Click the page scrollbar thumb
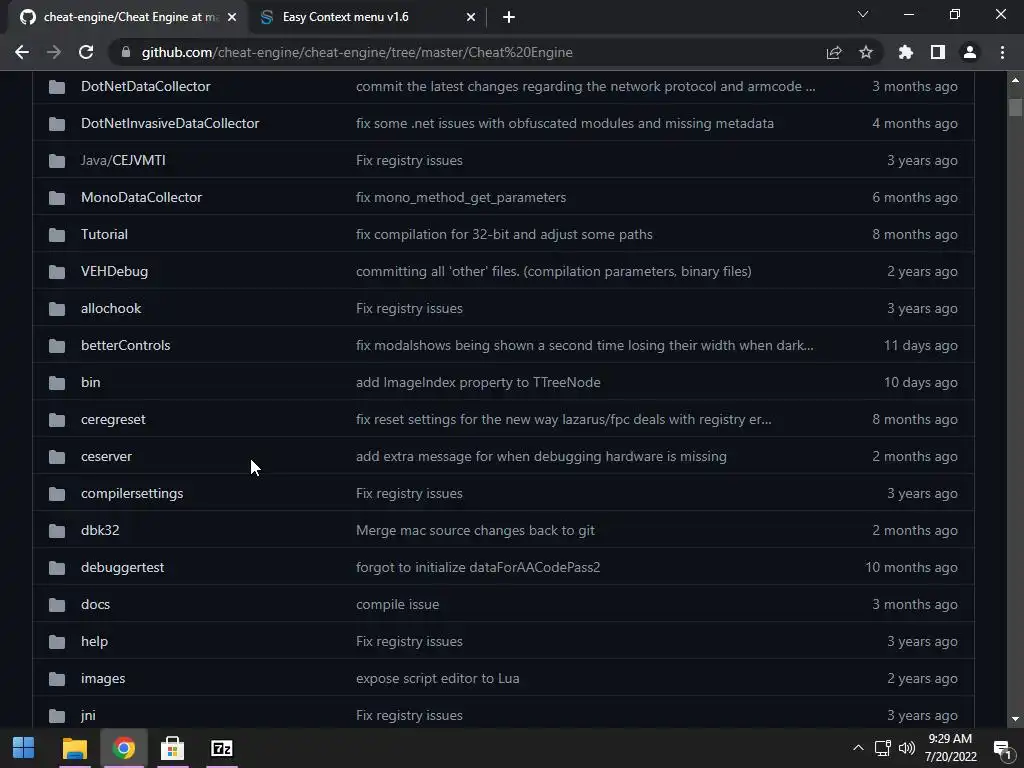 [1015, 107]
